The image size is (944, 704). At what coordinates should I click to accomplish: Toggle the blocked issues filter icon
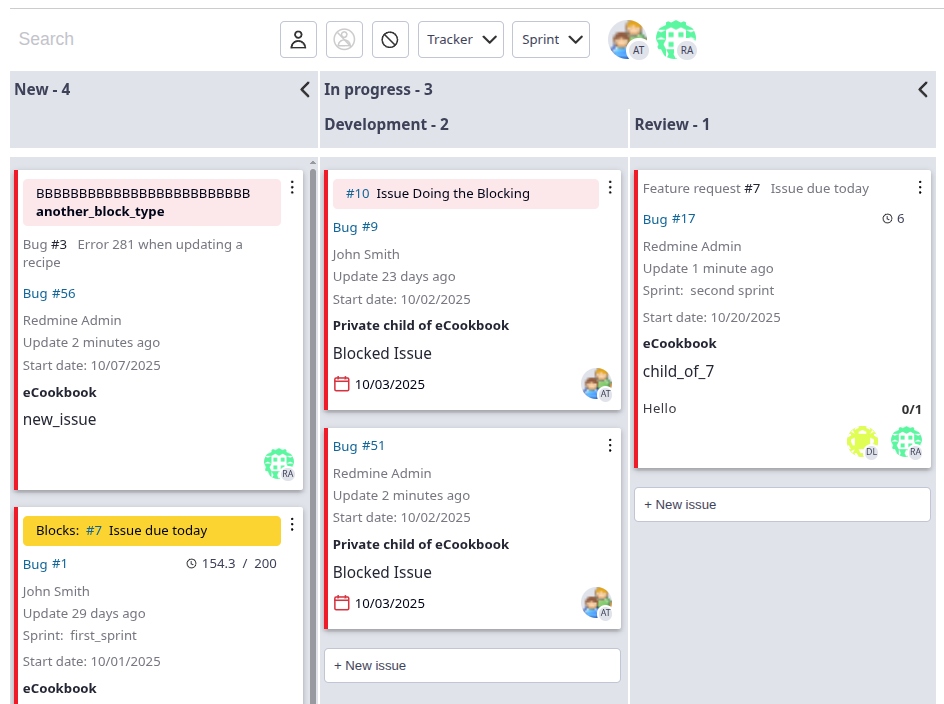(x=390, y=40)
